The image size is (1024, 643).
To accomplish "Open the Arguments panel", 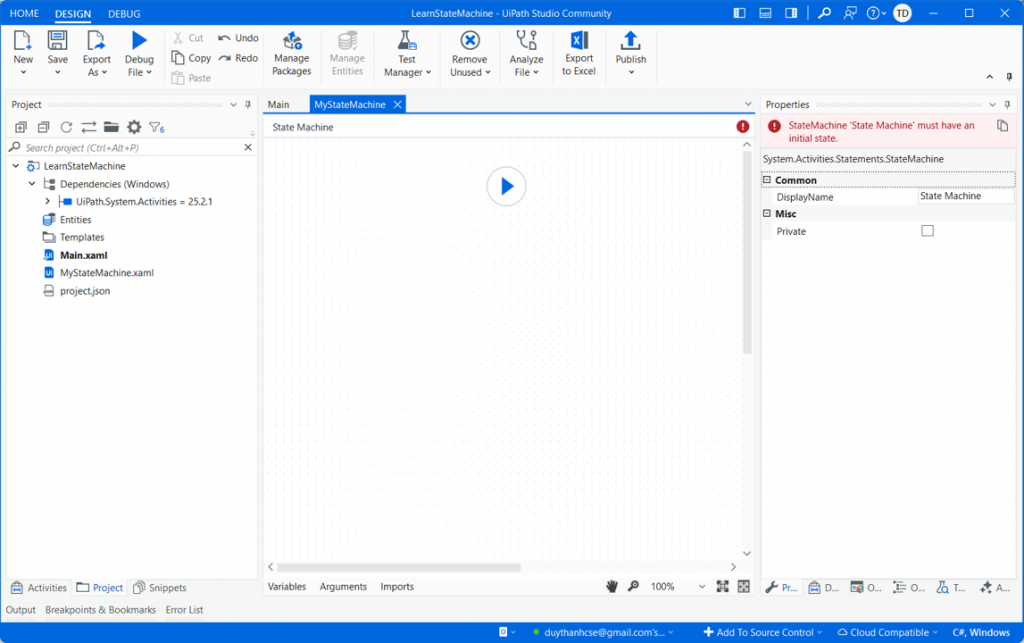I will point(343,586).
